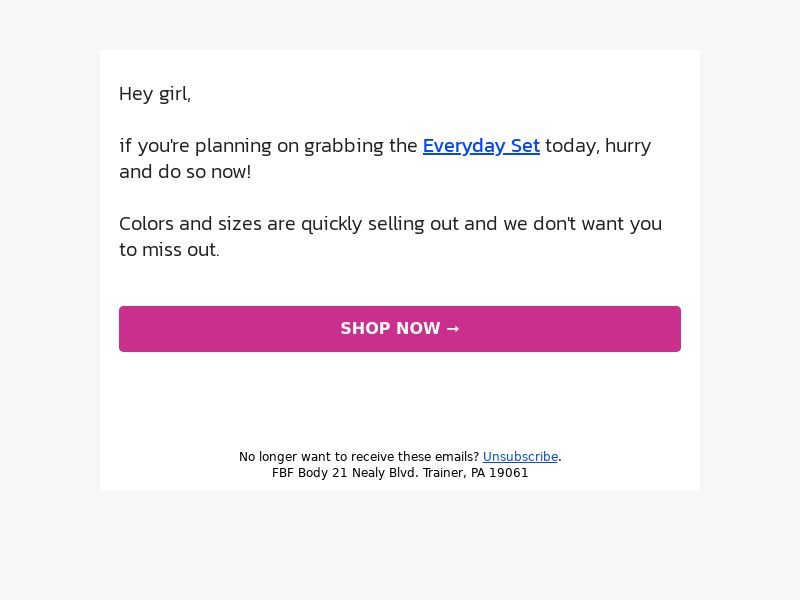Click the word 'emails?' in footer
Image resolution: width=800 pixels, height=600 pixels.
click(457, 457)
